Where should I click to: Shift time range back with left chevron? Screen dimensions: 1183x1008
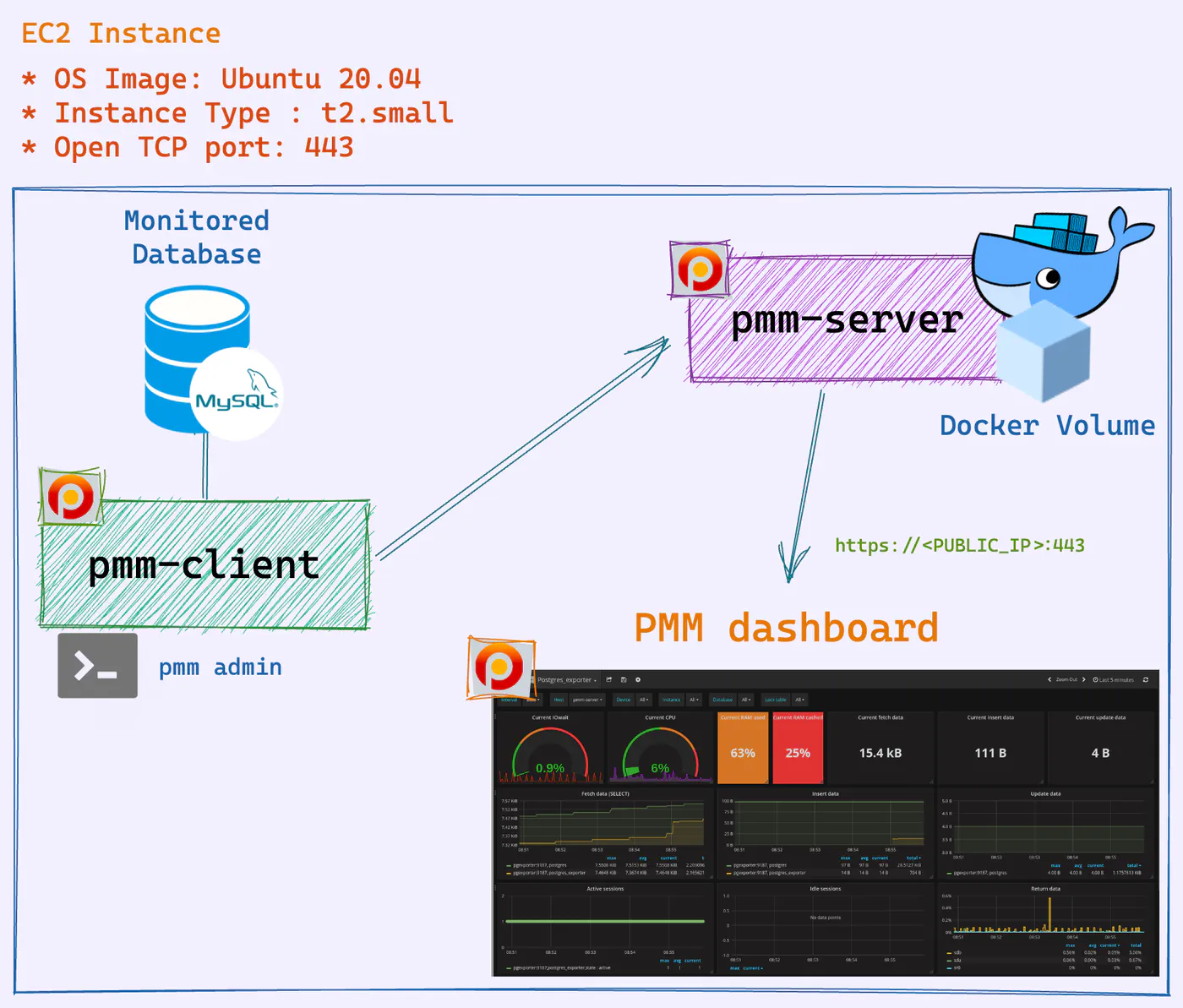coord(1049,679)
